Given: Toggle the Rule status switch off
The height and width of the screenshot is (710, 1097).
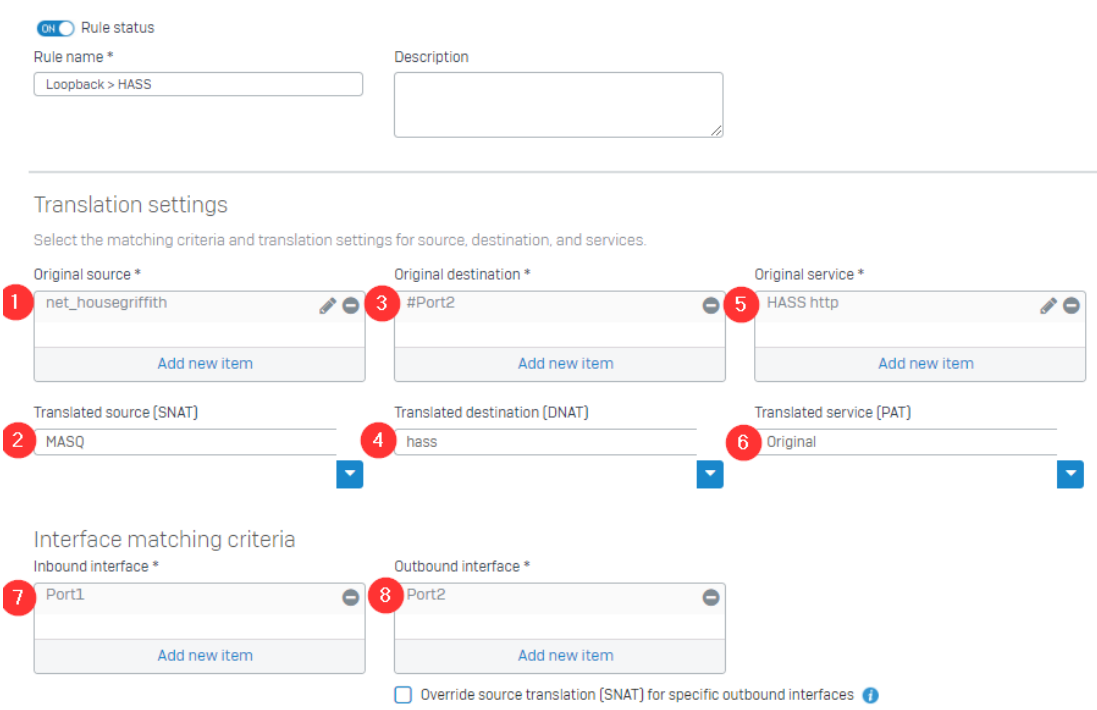Looking at the screenshot, I should click(55, 28).
